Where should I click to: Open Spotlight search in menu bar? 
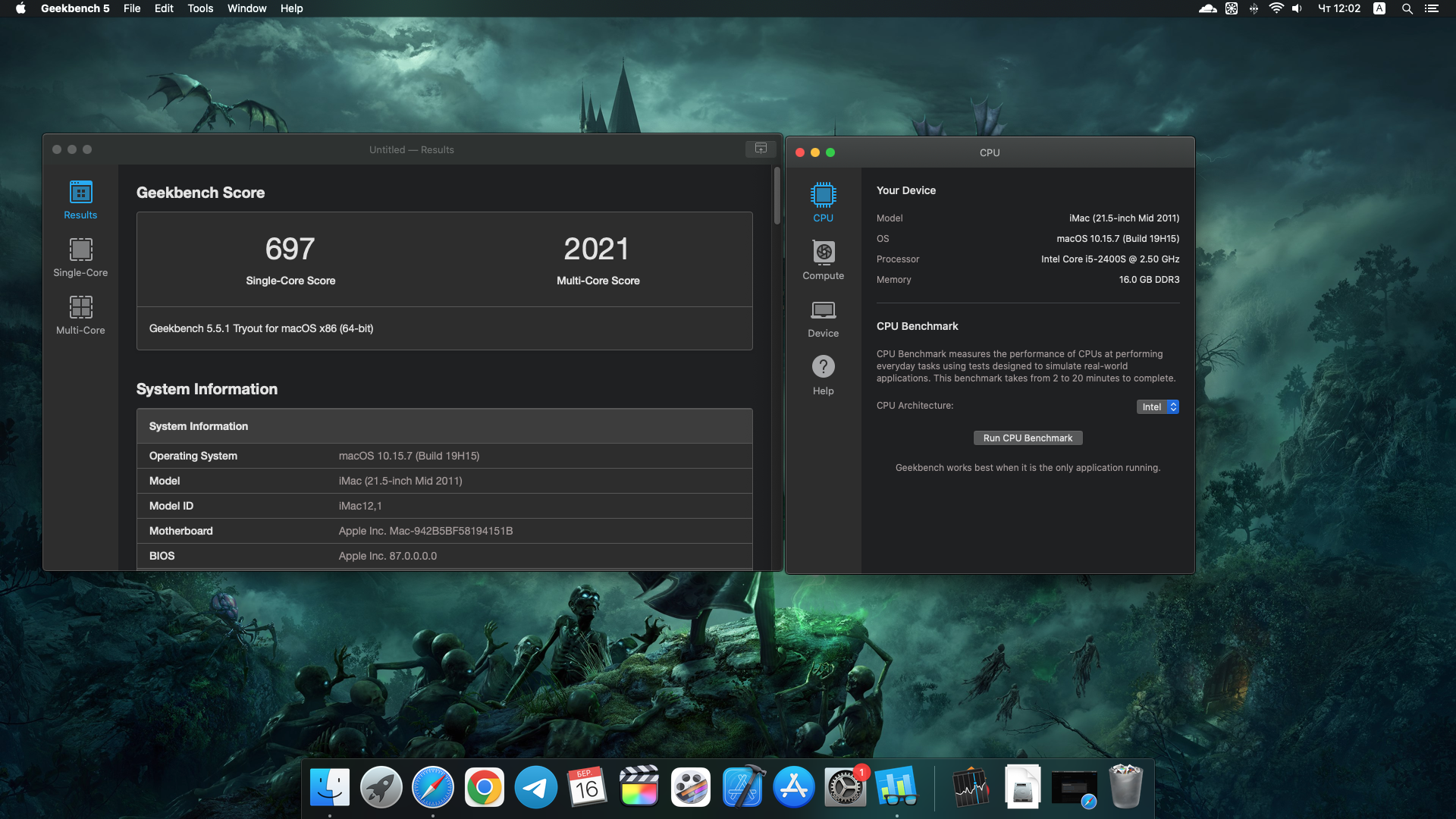[x=1407, y=8]
